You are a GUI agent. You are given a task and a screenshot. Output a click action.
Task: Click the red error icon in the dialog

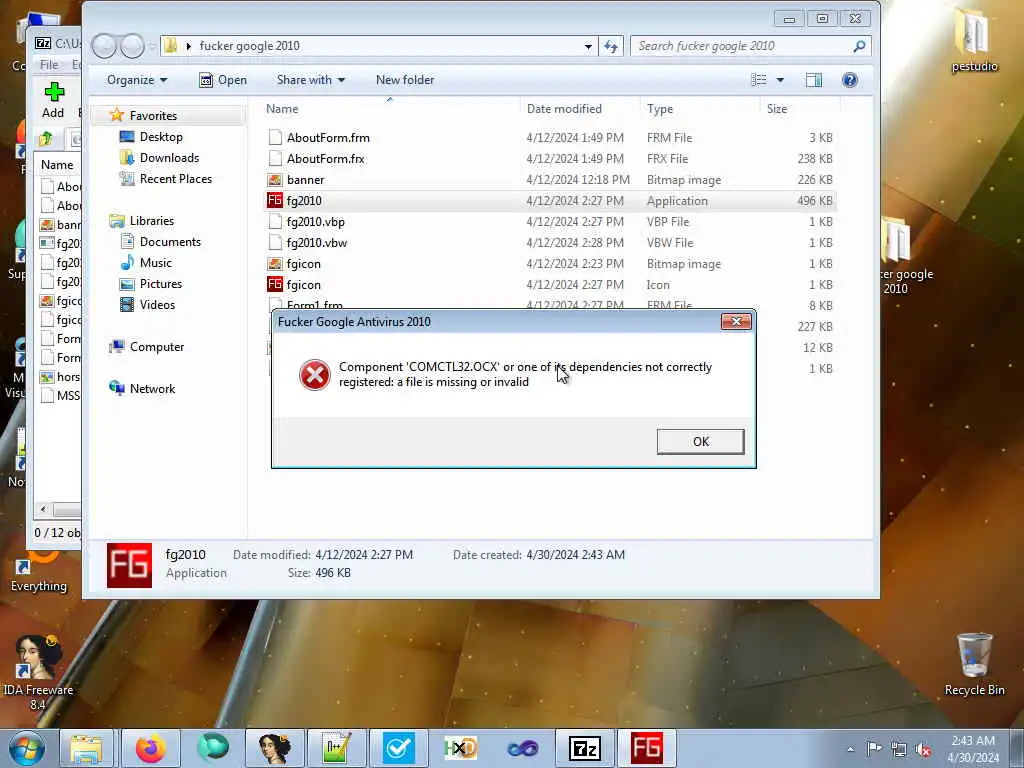[x=314, y=375]
